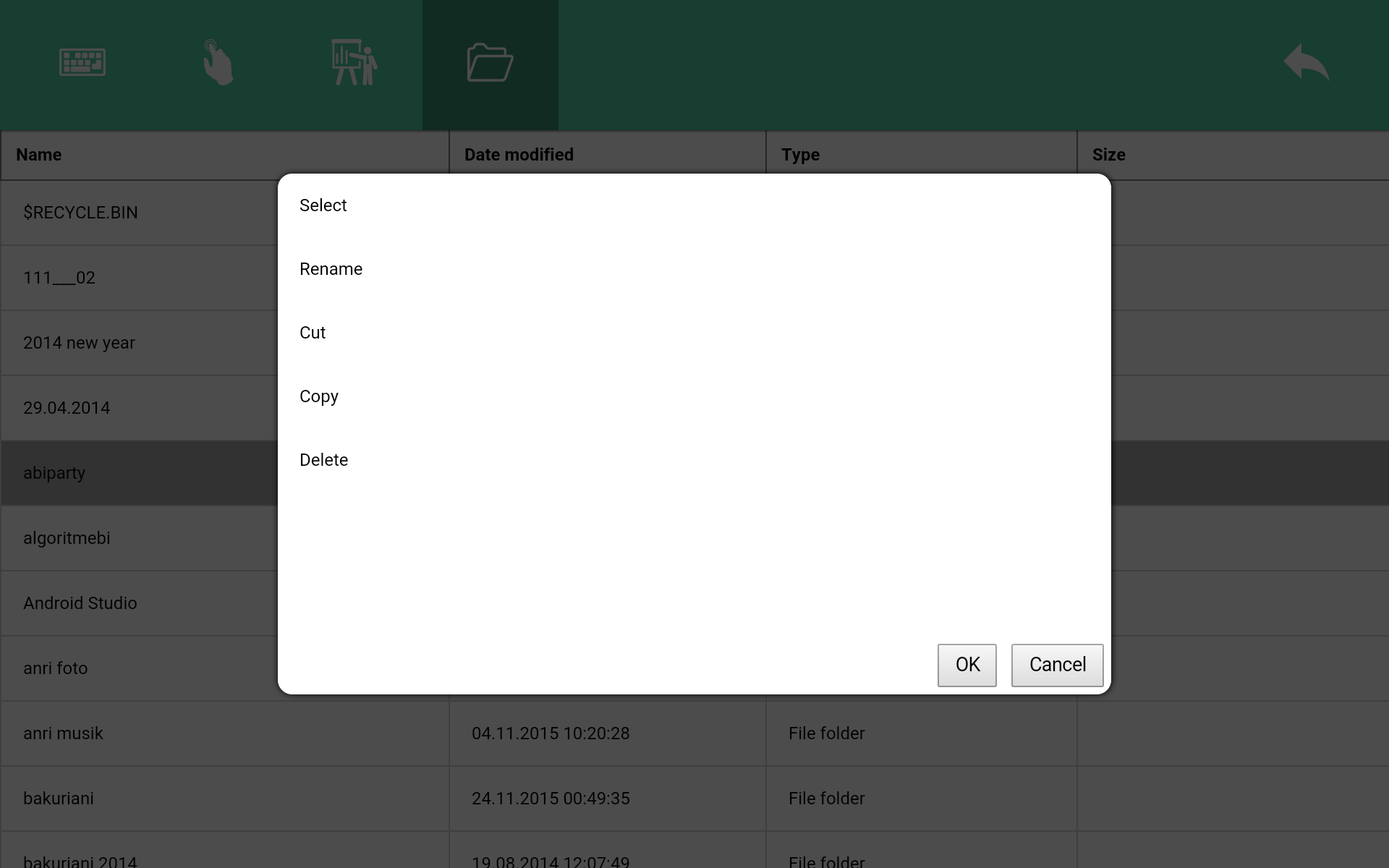
Task: Sort by Date modified column header
Action: (519, 155)
